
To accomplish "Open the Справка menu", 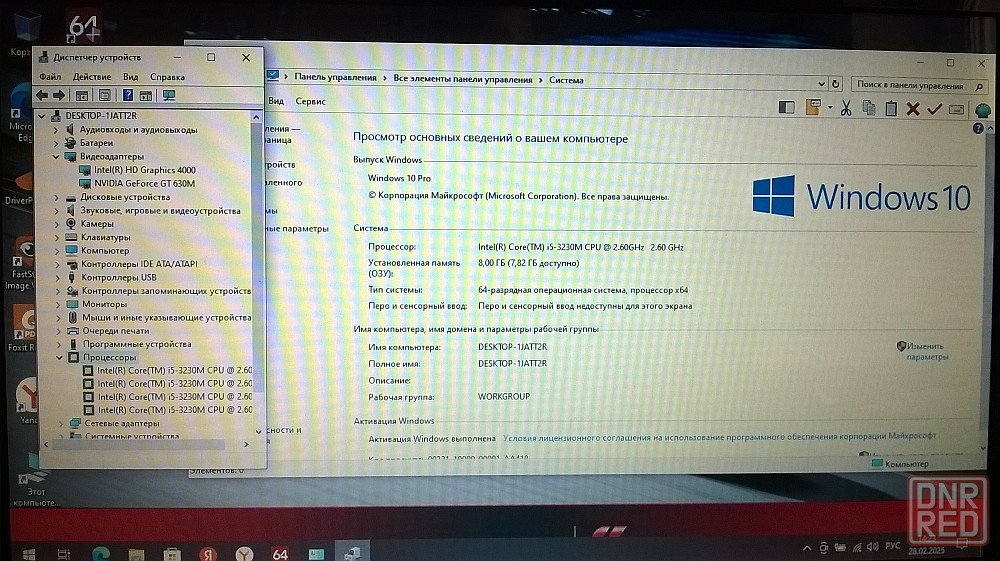I will [x=168, y=76].
